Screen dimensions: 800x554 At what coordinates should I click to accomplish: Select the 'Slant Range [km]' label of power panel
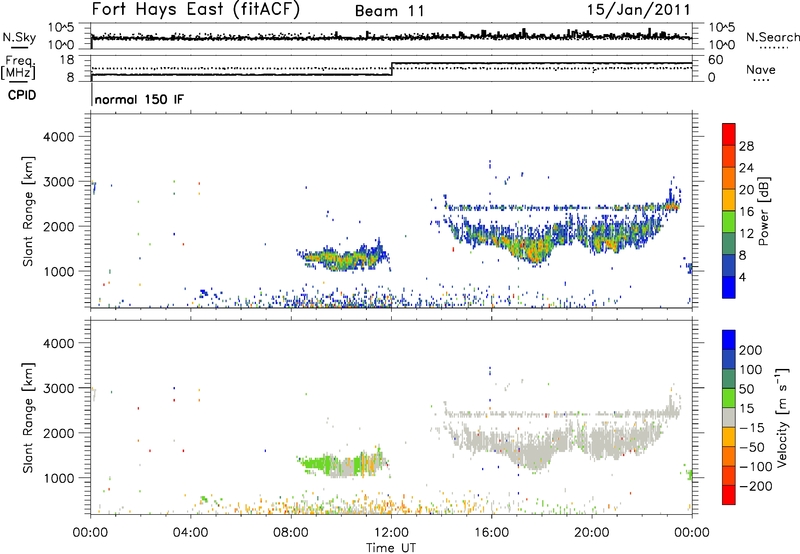pos(28,212)
